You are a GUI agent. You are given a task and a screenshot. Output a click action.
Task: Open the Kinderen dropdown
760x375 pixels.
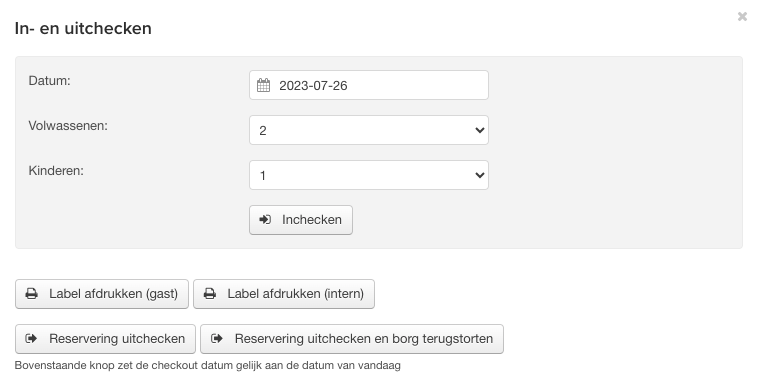tap(368, 175)
